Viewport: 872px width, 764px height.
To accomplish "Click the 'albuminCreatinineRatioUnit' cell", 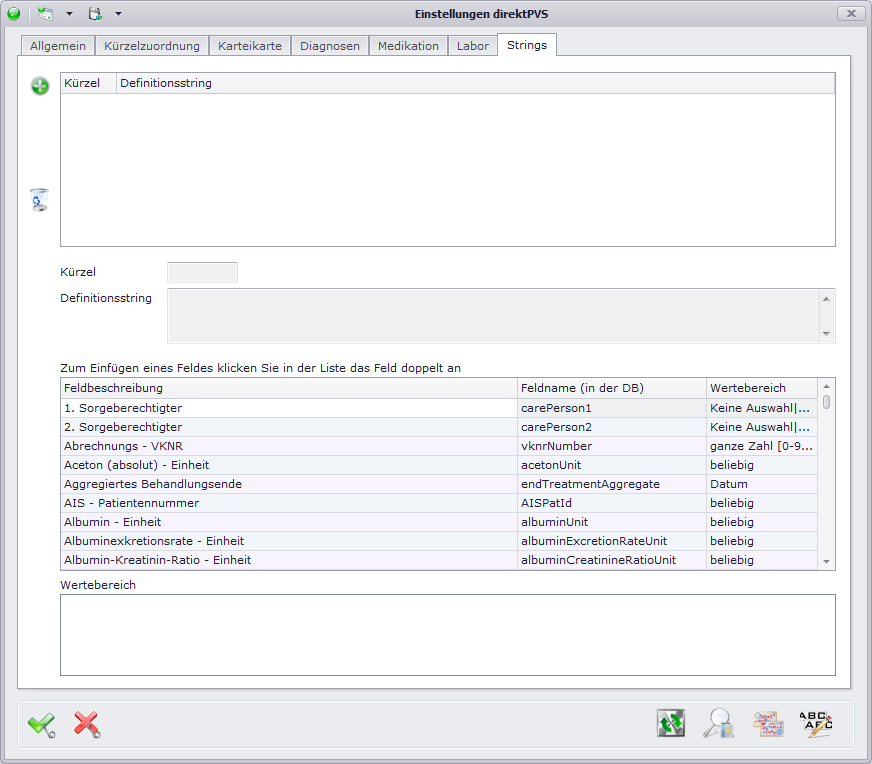I will click(x=612, y=560).
